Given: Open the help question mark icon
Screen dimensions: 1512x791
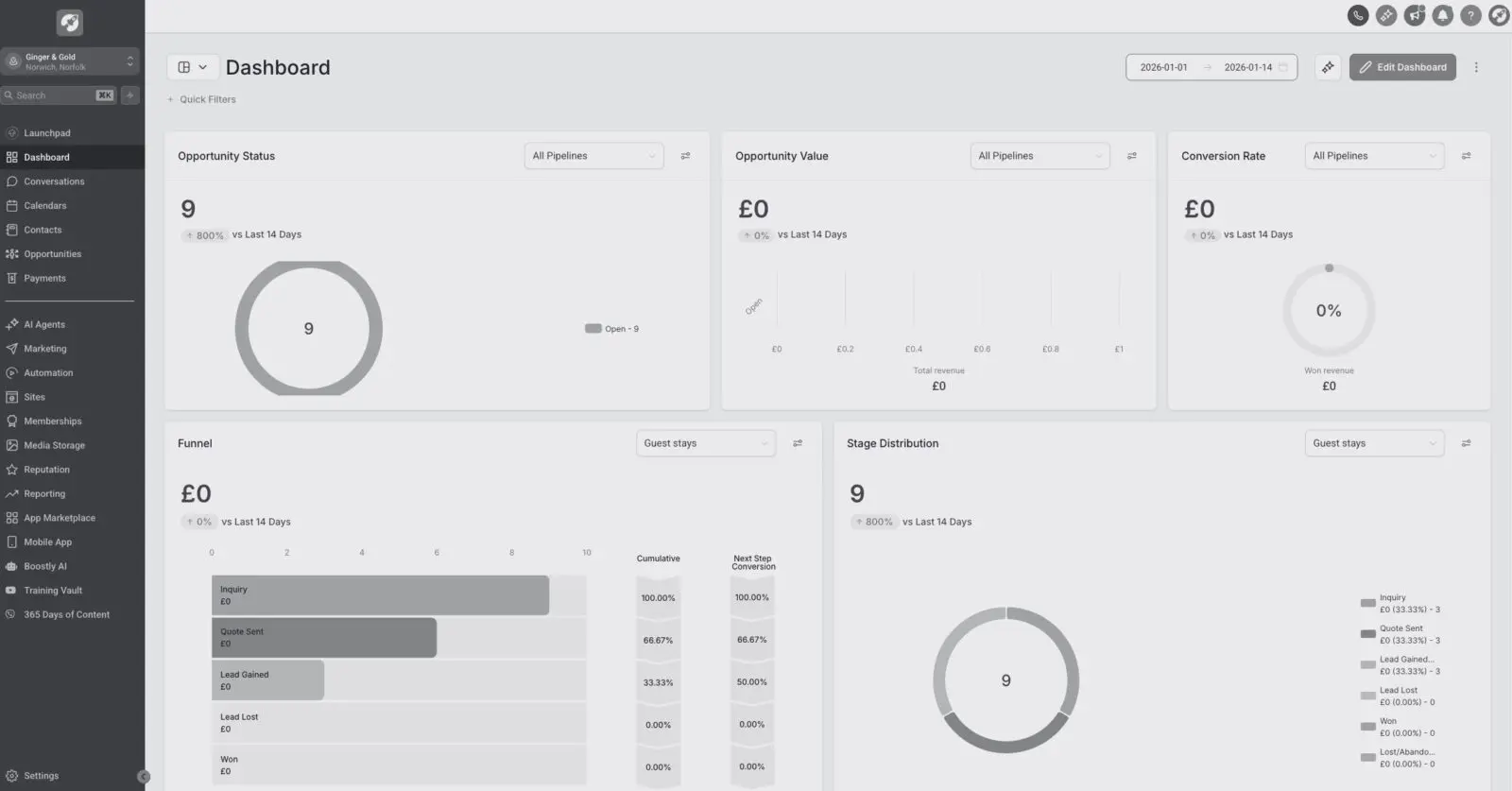Looking at the screenshot, I should (1470, 15).
